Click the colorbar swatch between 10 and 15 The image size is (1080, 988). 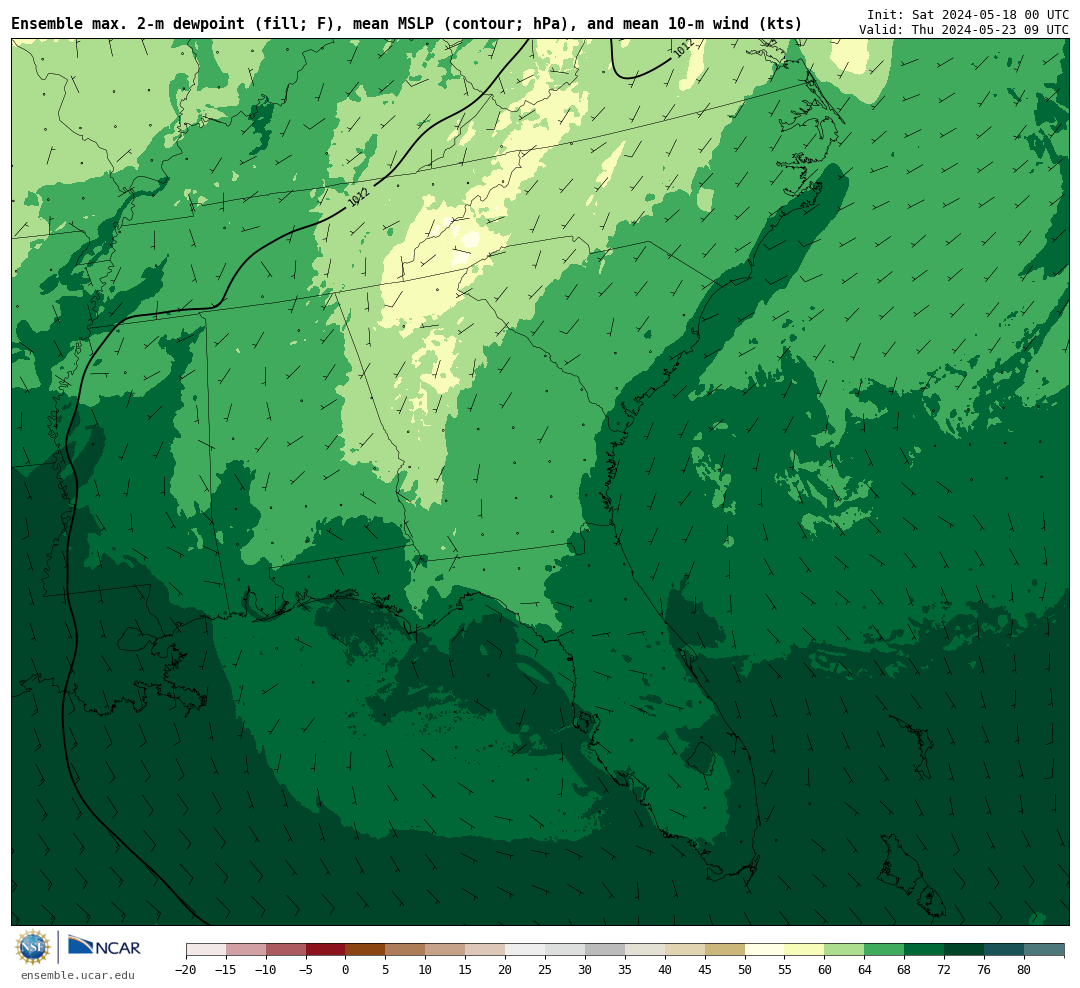click(446, 950)
